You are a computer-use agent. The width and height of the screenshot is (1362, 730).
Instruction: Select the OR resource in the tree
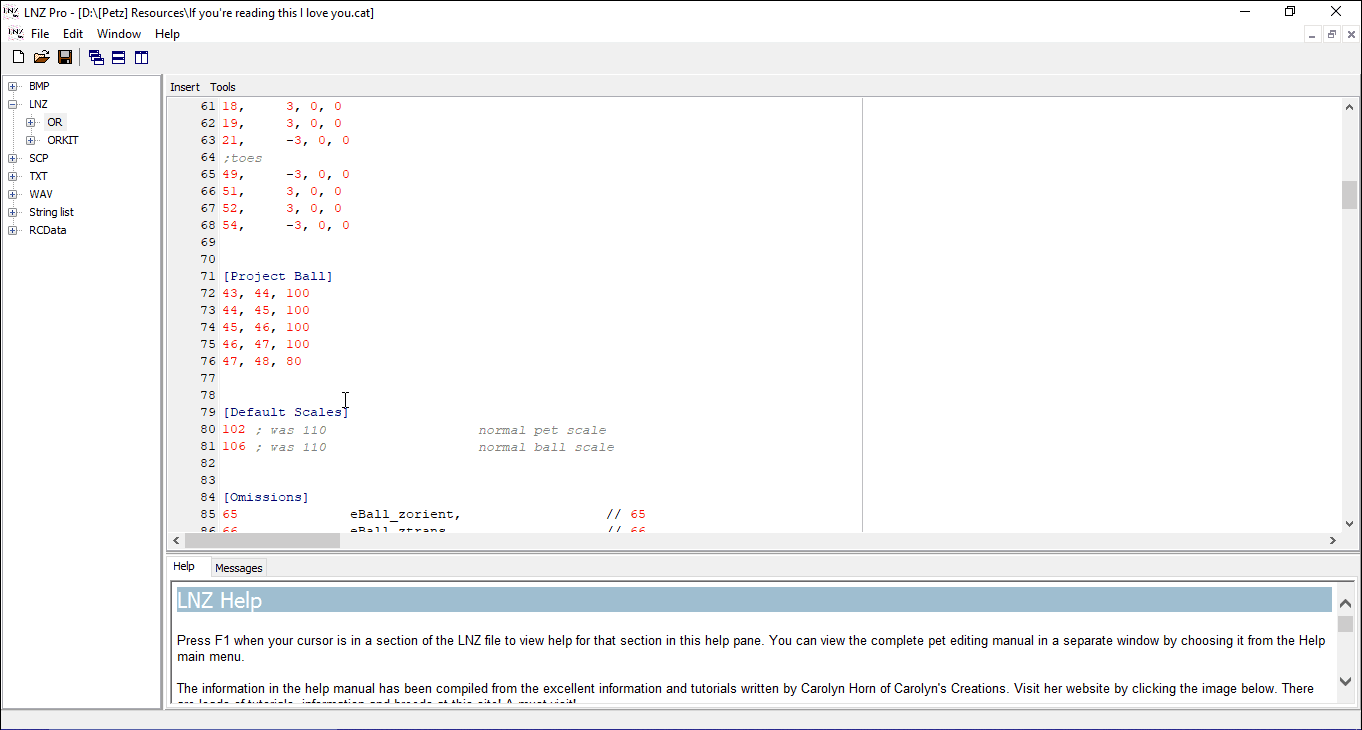tap(54, 122)
